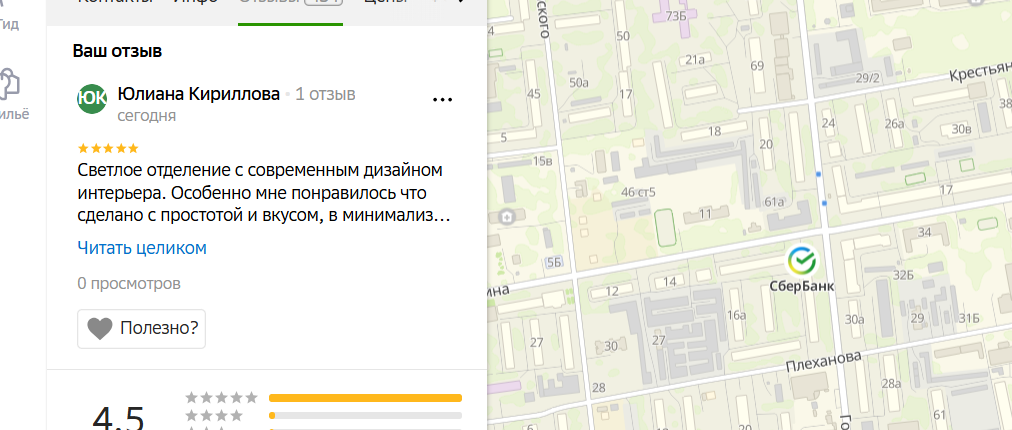Viewport: 1012px width, 430px height.
Task: Click the "Читать целиком" link
Action: click(x=142, y=248)
